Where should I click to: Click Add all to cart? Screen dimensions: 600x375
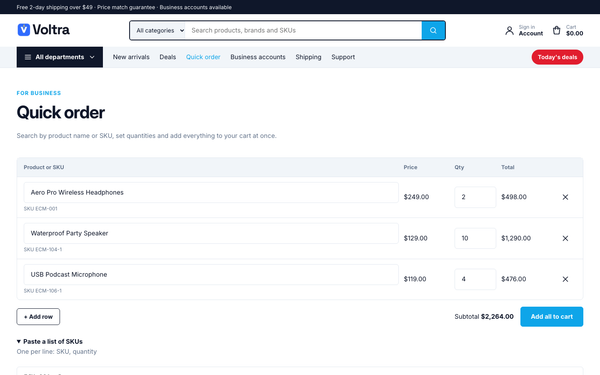click(551, 316)
